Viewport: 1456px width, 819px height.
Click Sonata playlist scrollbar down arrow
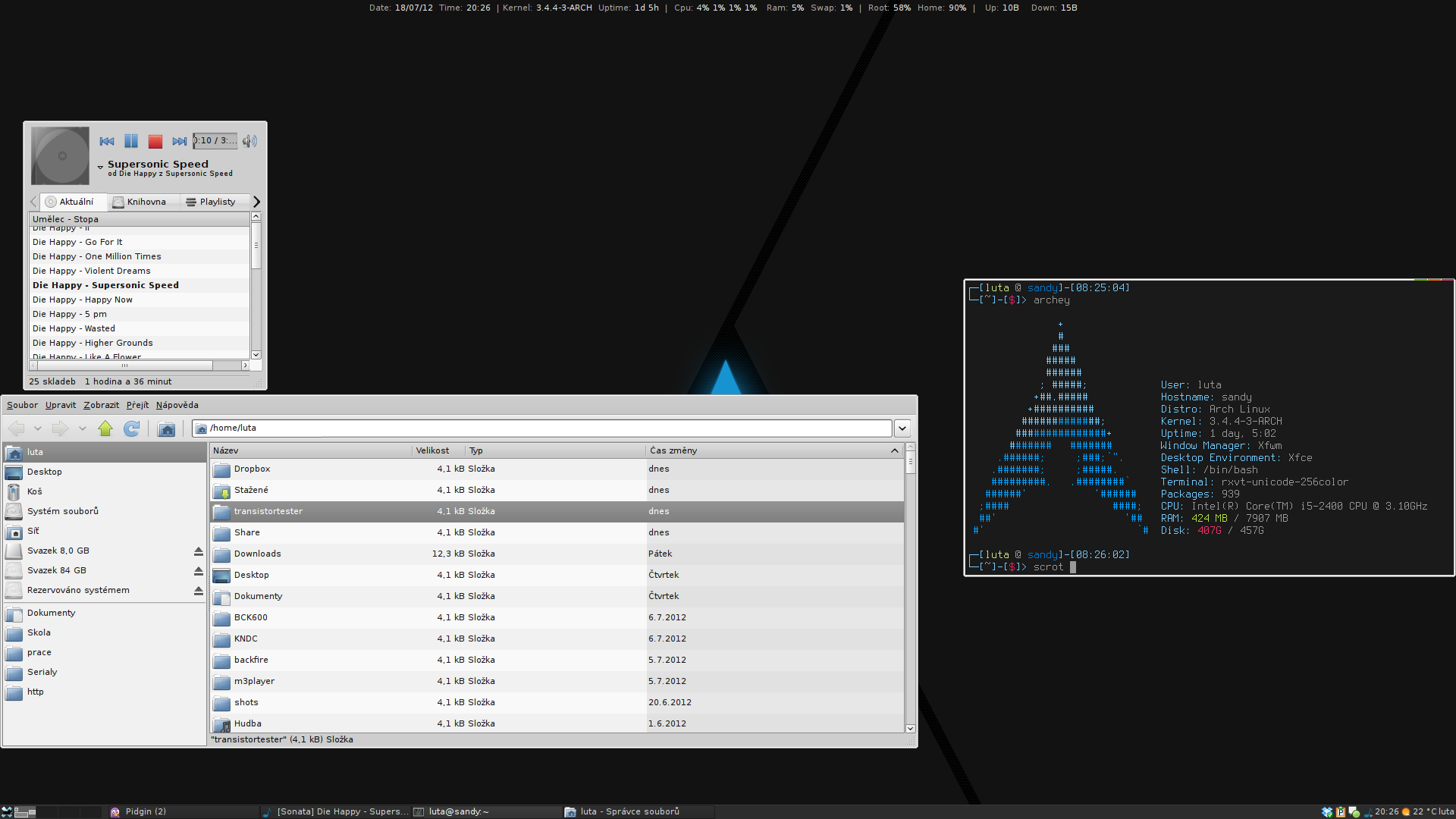(x=256, y=354)
